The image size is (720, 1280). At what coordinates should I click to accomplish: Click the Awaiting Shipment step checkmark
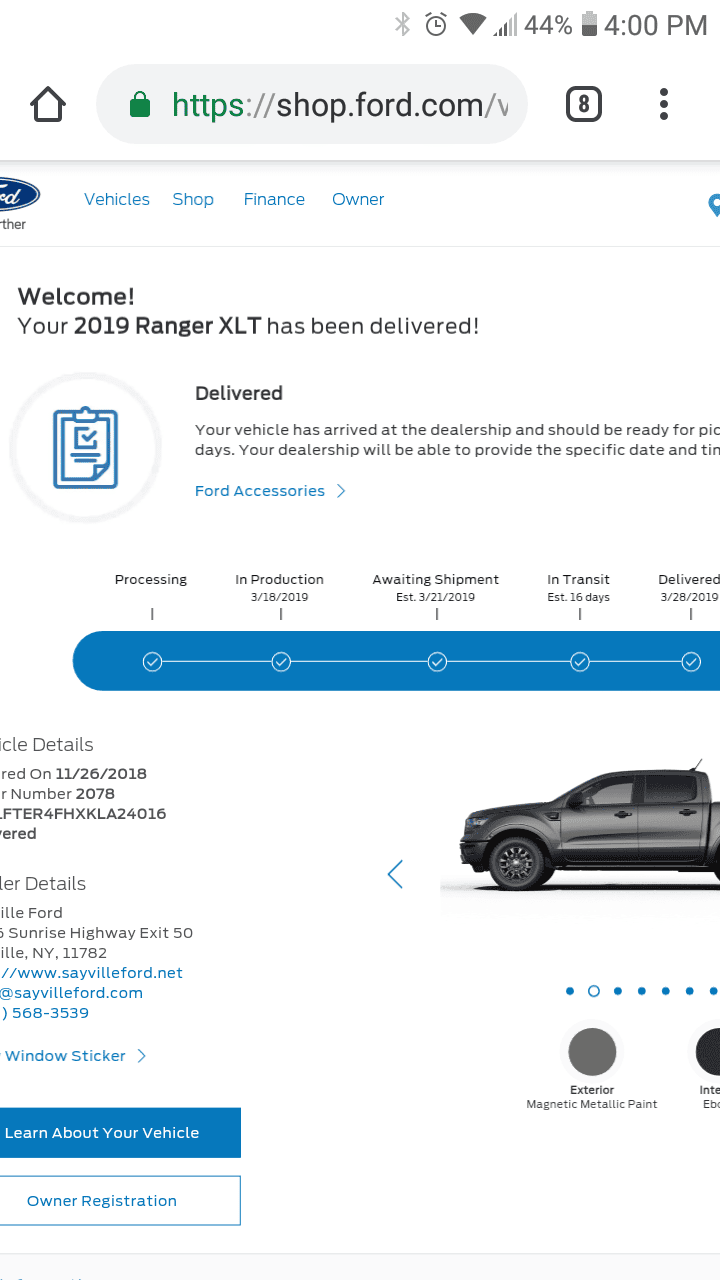click(x=437, y=661)
